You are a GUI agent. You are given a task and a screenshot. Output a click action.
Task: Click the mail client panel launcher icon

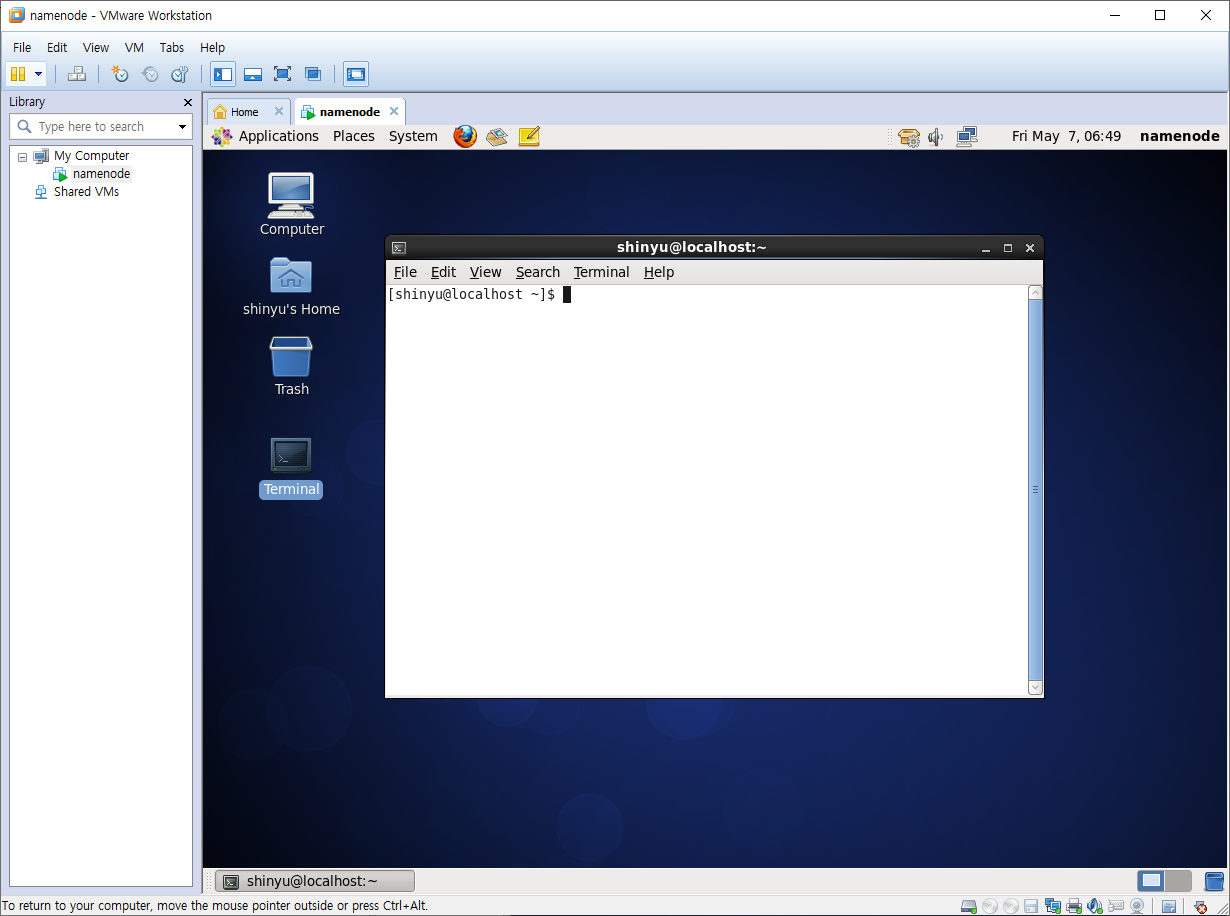tap(497, 136)
